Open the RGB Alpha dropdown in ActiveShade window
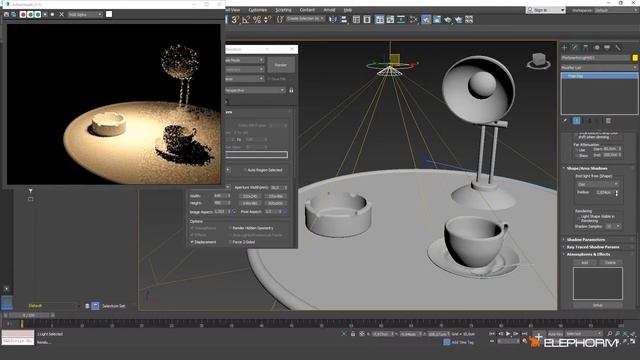Image resolution: width=640 pixels, height=360 pixels. pyautogui.click(x=85, y=14)
